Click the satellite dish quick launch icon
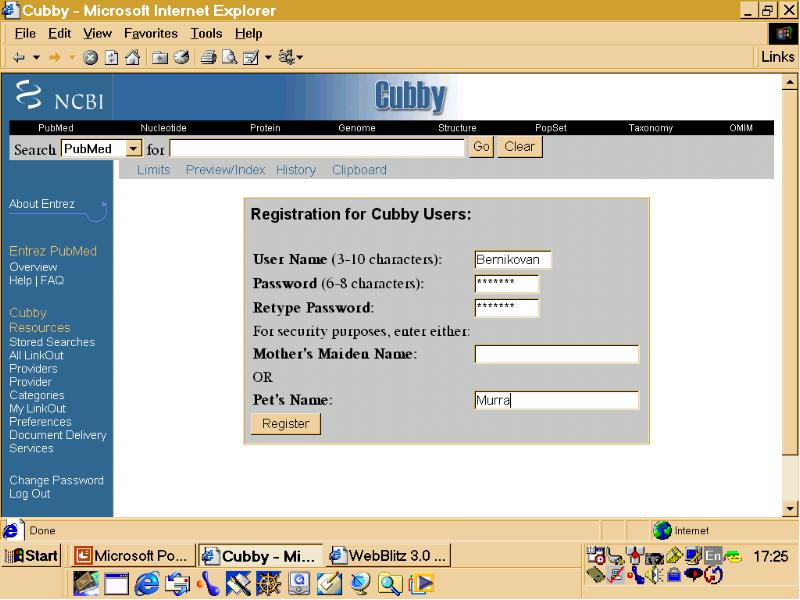Viewport: 800px width, 600px height. [360, 584]
